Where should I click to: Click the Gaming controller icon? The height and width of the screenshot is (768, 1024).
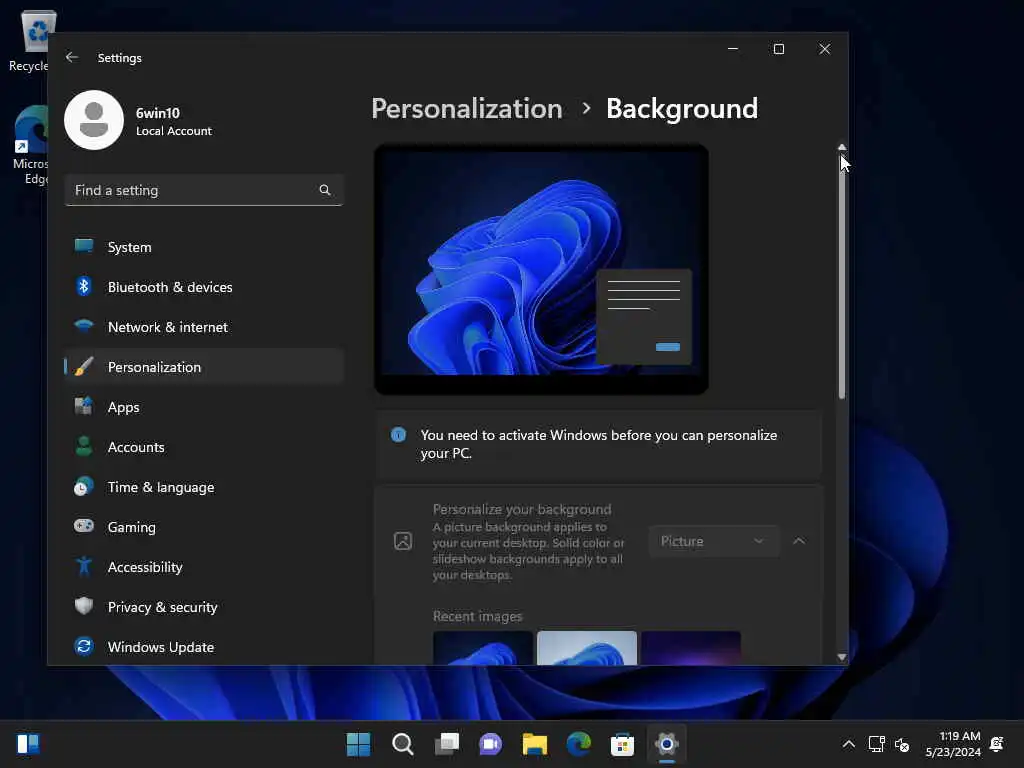coord(84,526)
